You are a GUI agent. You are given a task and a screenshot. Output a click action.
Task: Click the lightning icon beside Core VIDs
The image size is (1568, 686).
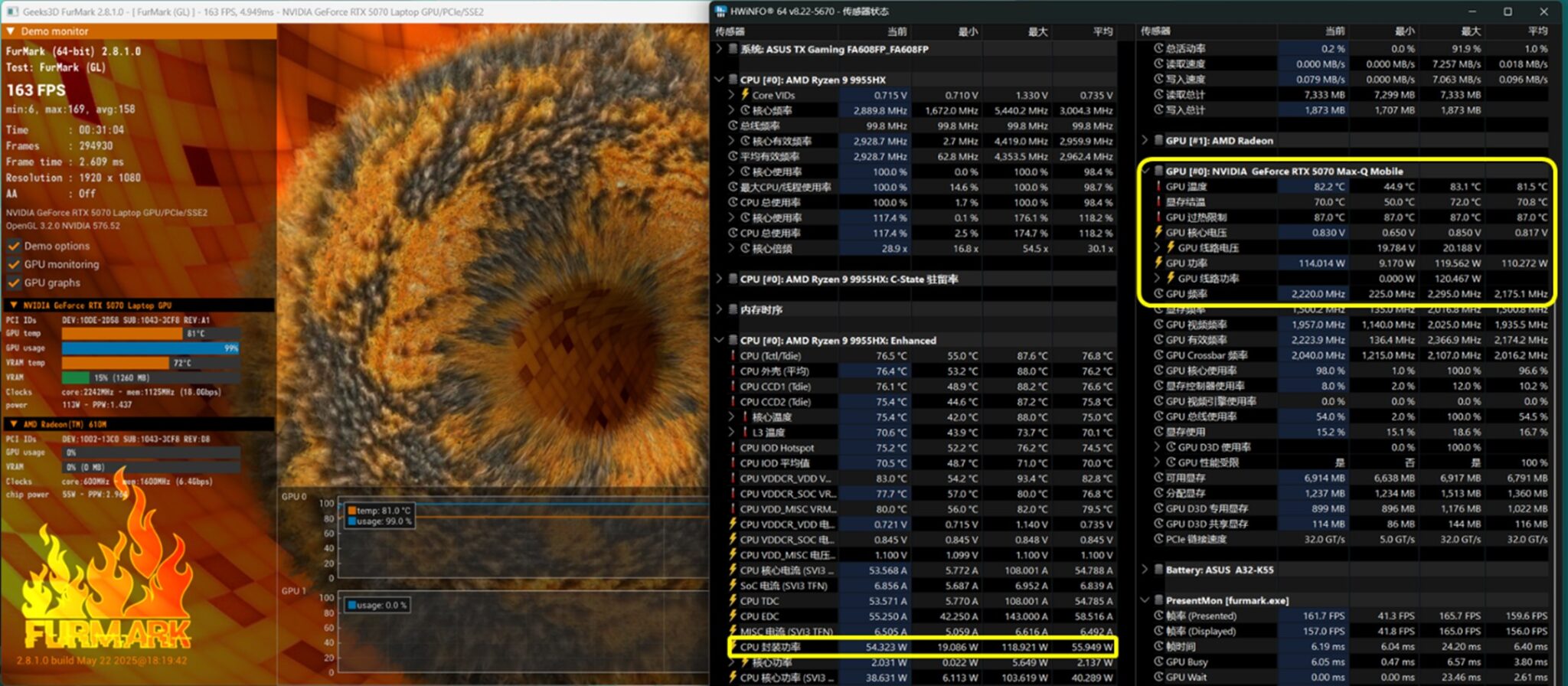tap(744, 95)
